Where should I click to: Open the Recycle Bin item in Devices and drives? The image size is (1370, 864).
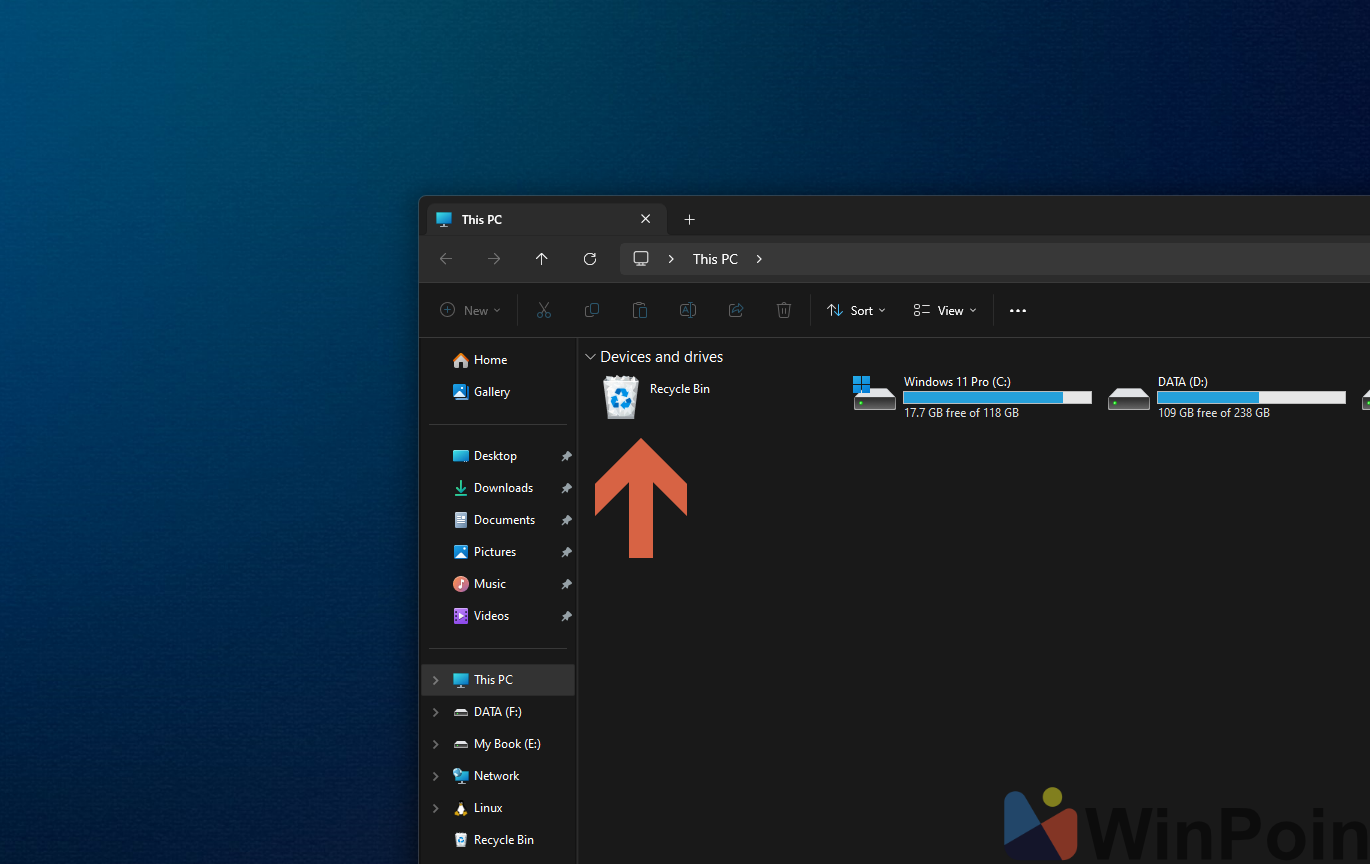(622, 397)
